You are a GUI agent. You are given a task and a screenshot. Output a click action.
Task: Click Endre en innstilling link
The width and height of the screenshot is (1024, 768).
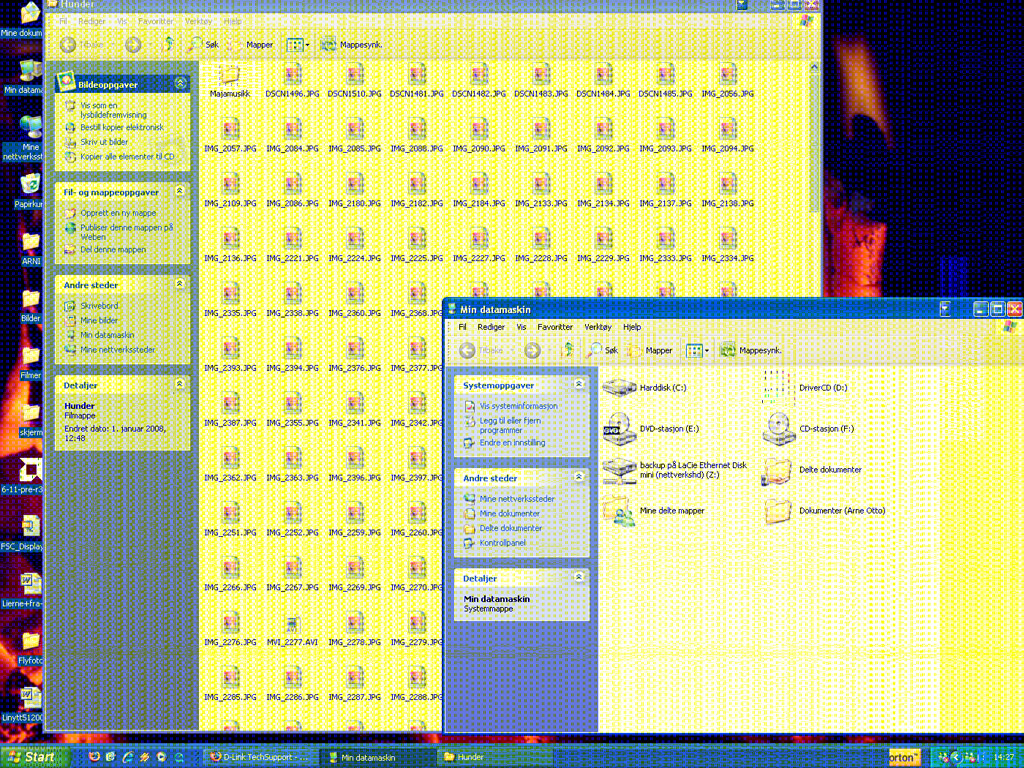tap(513, 443)
